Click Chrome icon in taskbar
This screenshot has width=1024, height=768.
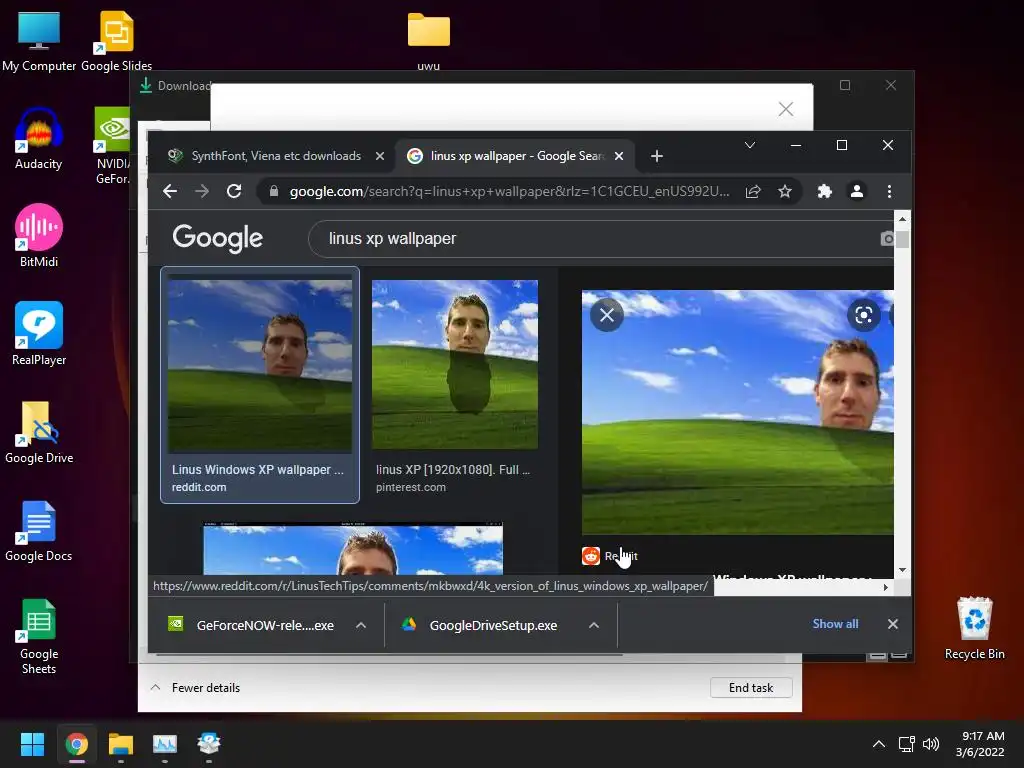click(x=76, y=744)
